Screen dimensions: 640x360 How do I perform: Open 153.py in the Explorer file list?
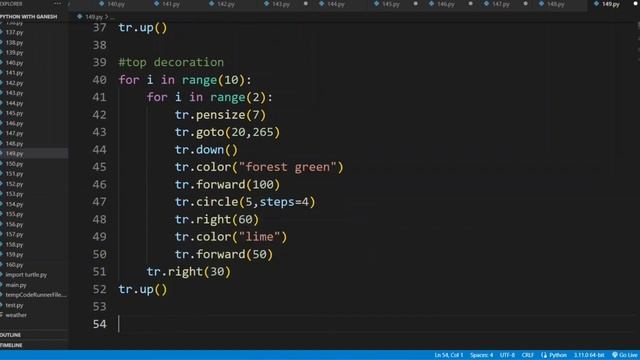(x=14, y=194)
